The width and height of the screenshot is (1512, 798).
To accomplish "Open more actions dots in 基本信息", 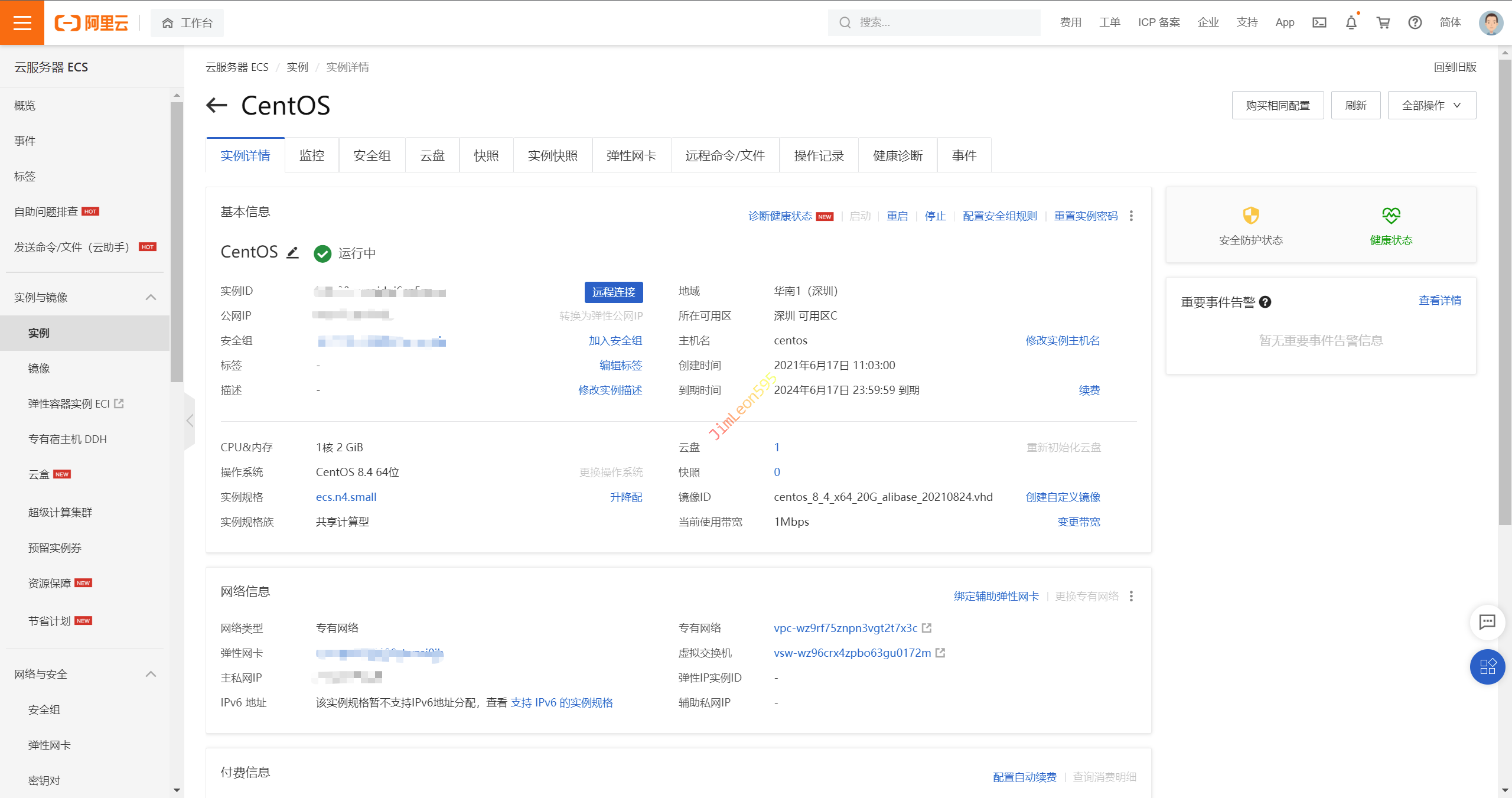I will click(1132, 216).
